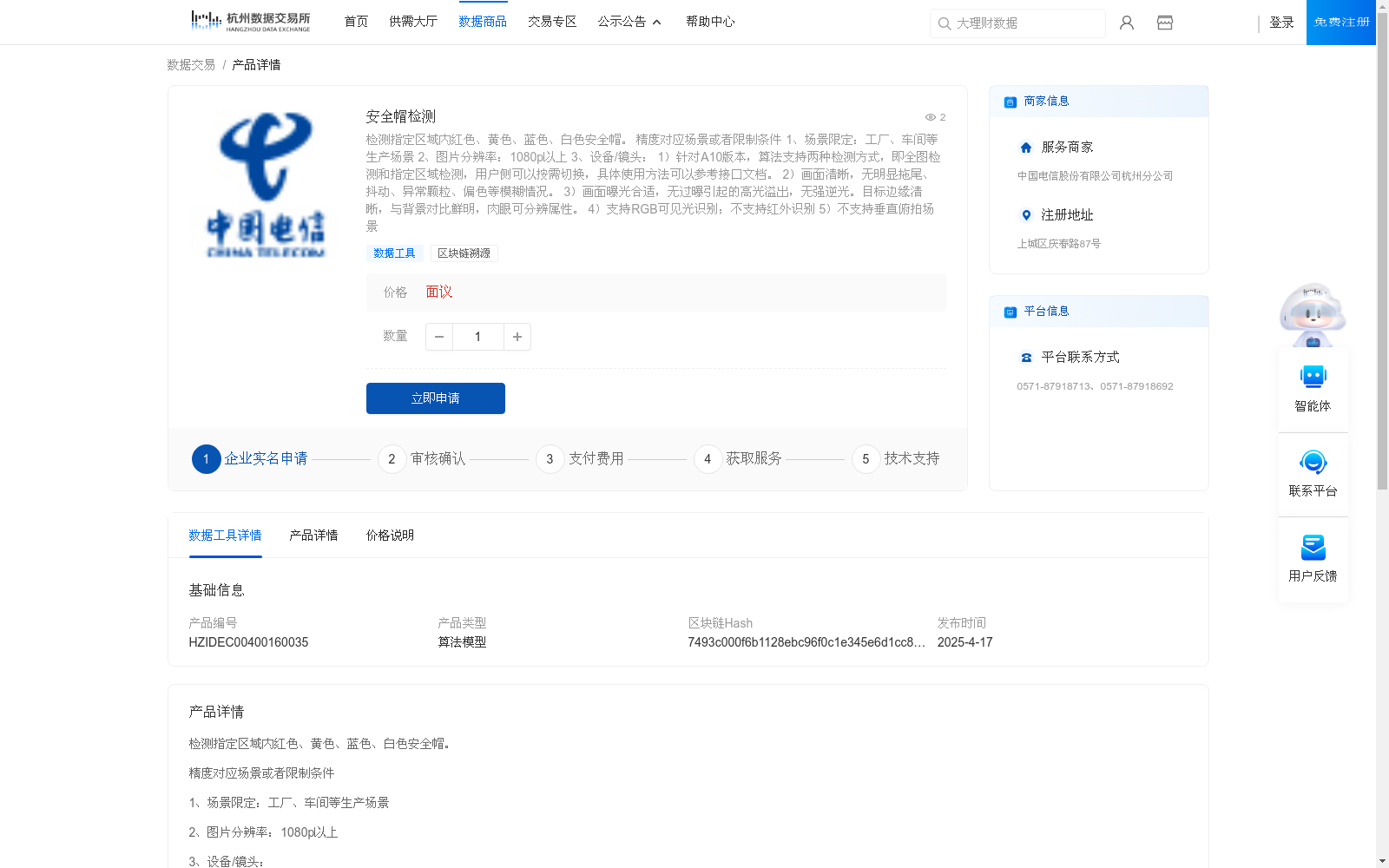Open the store cart icon in header
The image size is (1389, 868).
pyautogui.click(x=1165, y=23)
